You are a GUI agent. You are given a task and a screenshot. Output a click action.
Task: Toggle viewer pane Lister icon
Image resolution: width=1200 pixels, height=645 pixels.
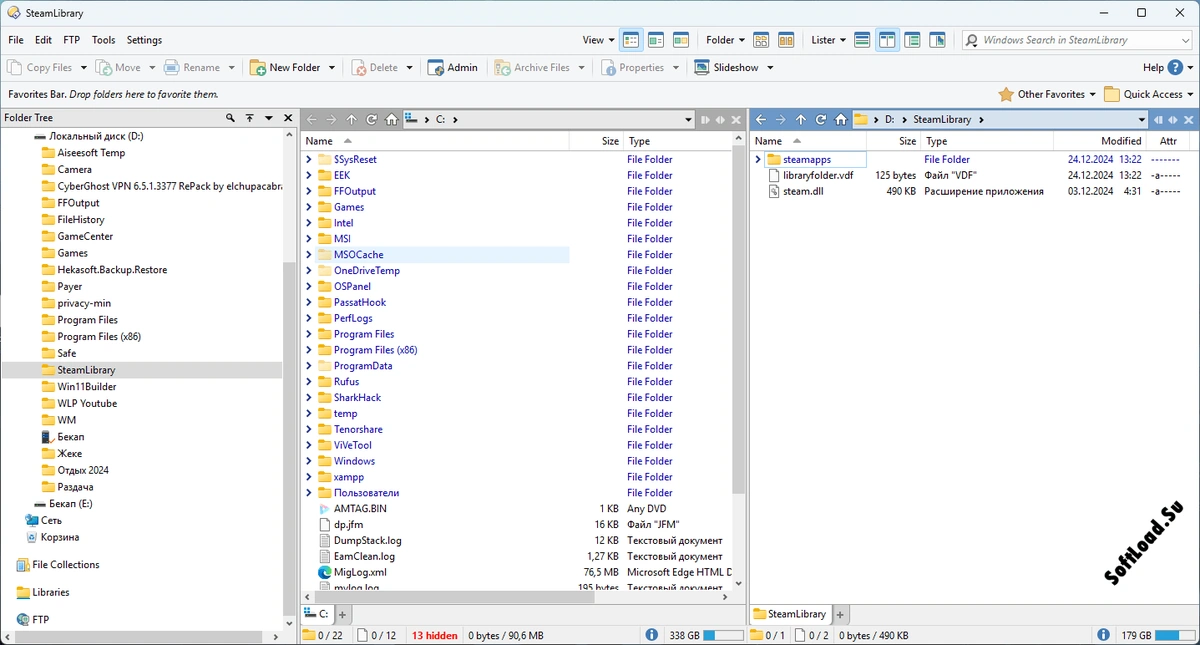pos(937,40)
